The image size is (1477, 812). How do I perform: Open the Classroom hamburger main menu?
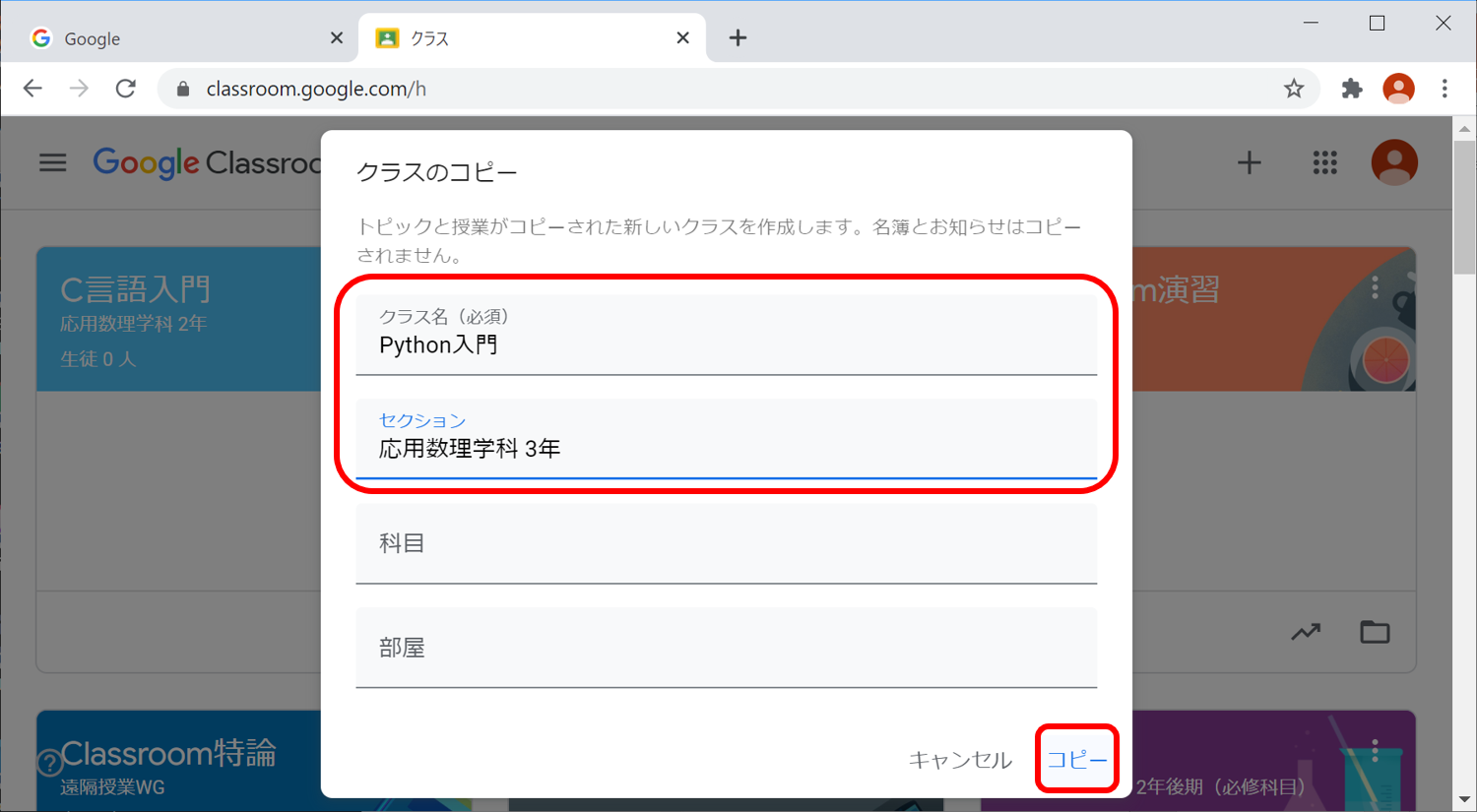coord(53,162)
